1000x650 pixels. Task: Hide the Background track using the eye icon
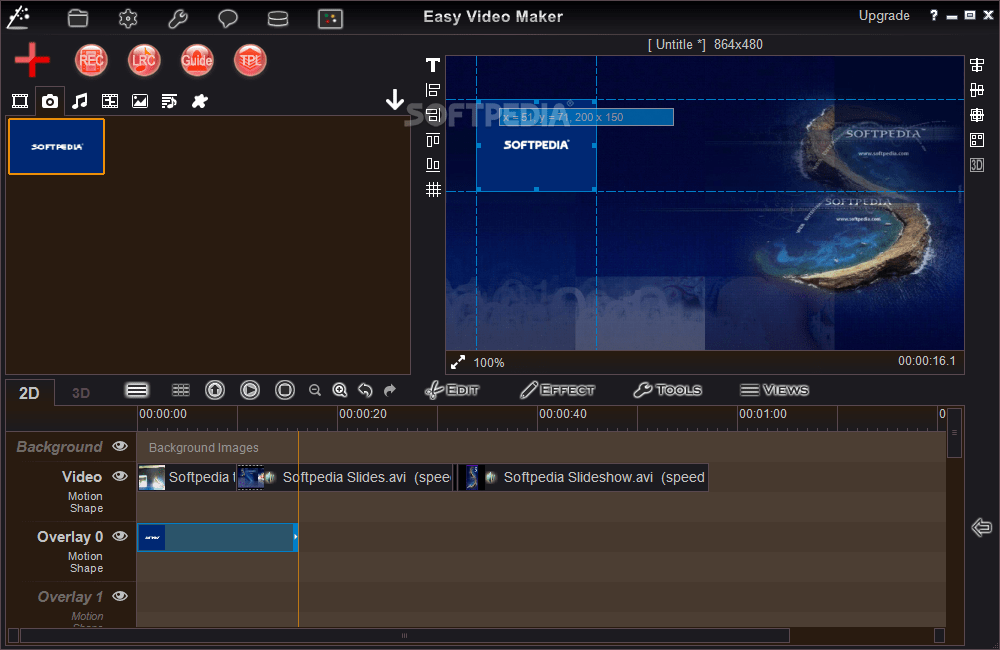[x=119, y=446]
